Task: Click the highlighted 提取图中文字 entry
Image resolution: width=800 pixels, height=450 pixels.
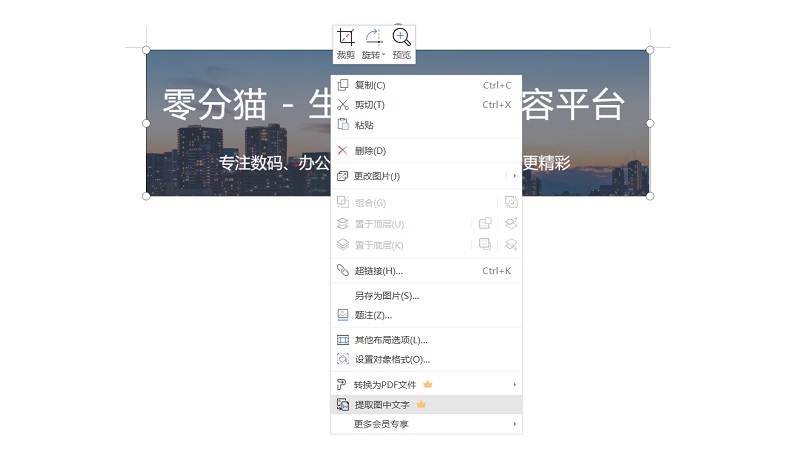Action: pos(426,405)
